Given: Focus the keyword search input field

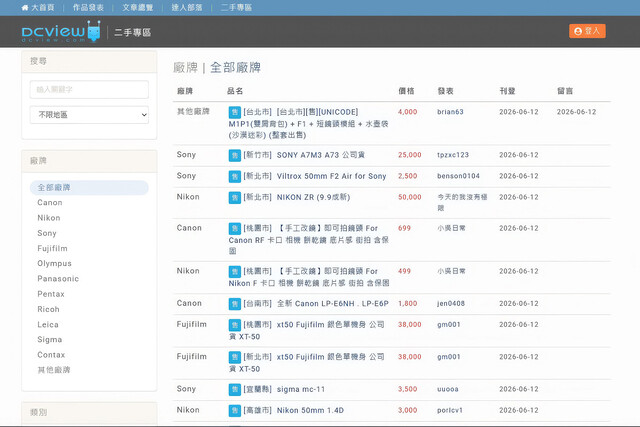Looking at the screenshot, I should [x=89, y=89].
